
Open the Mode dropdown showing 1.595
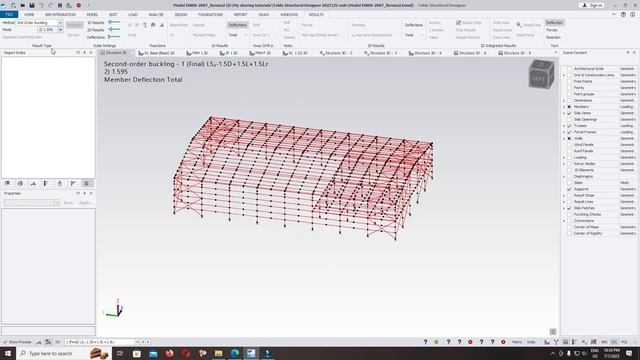tap(60, 30)
